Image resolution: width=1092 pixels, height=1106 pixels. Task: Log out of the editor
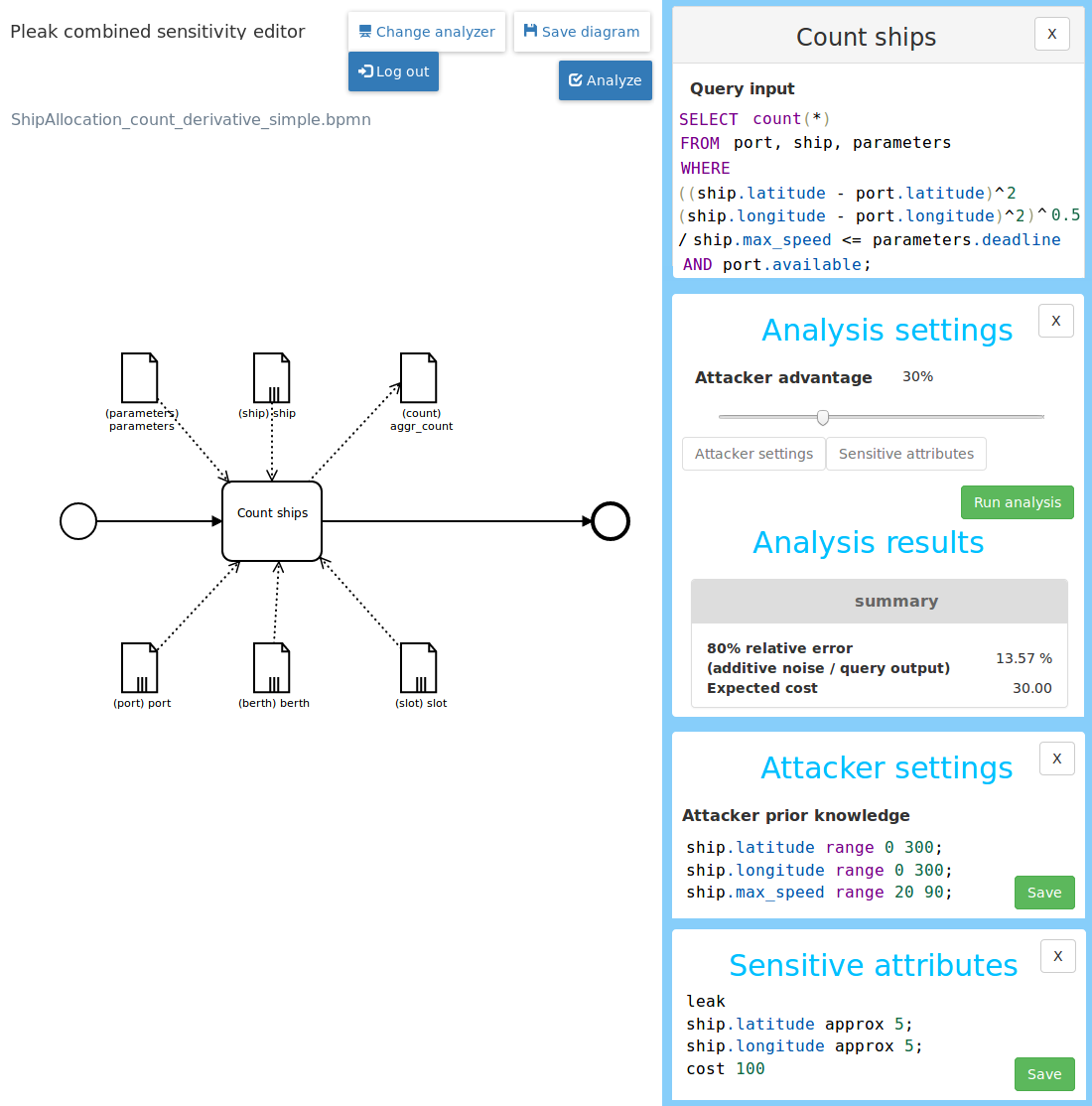click(x=393, y=71)
